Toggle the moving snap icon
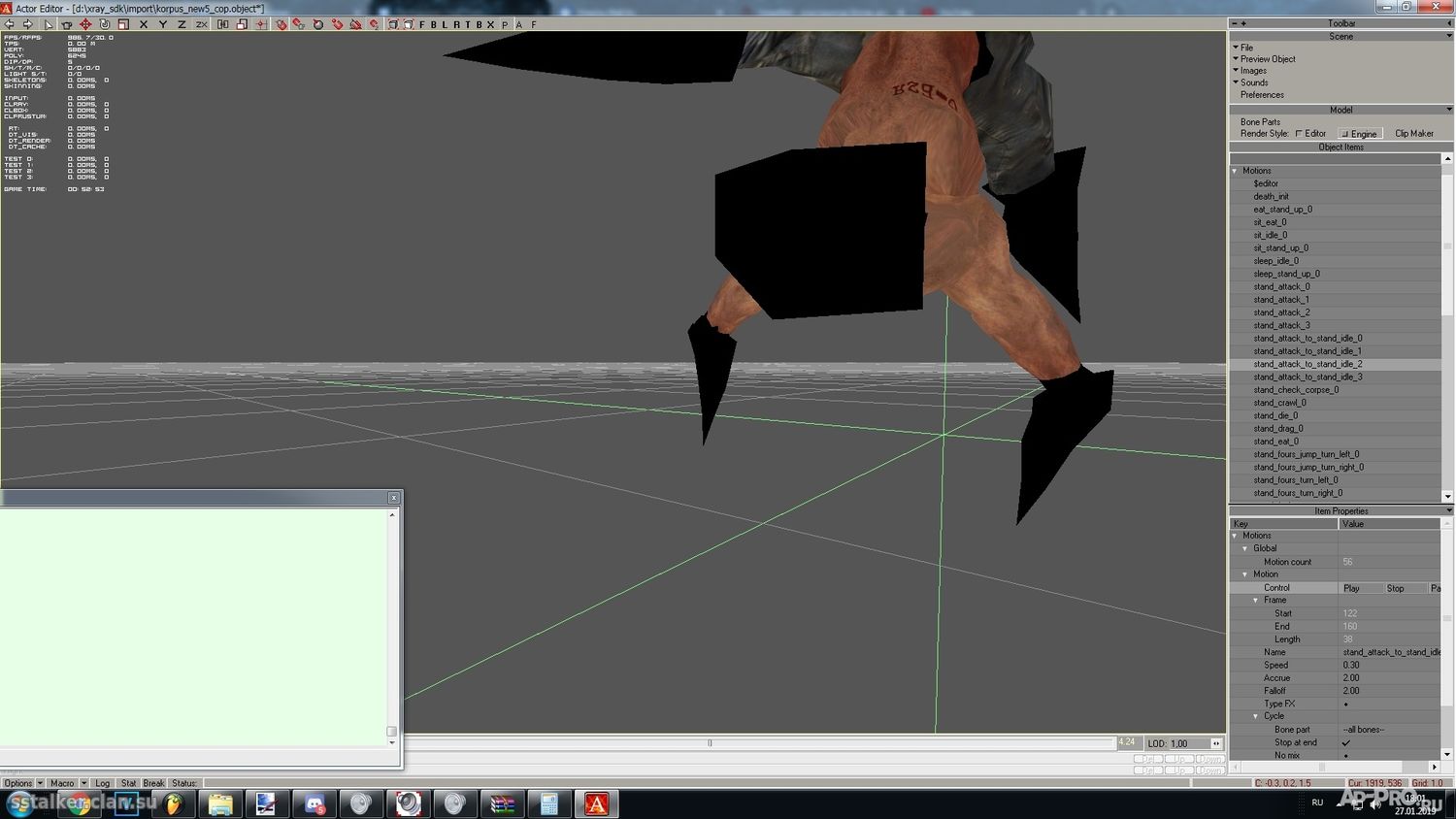 pos(355,24)
